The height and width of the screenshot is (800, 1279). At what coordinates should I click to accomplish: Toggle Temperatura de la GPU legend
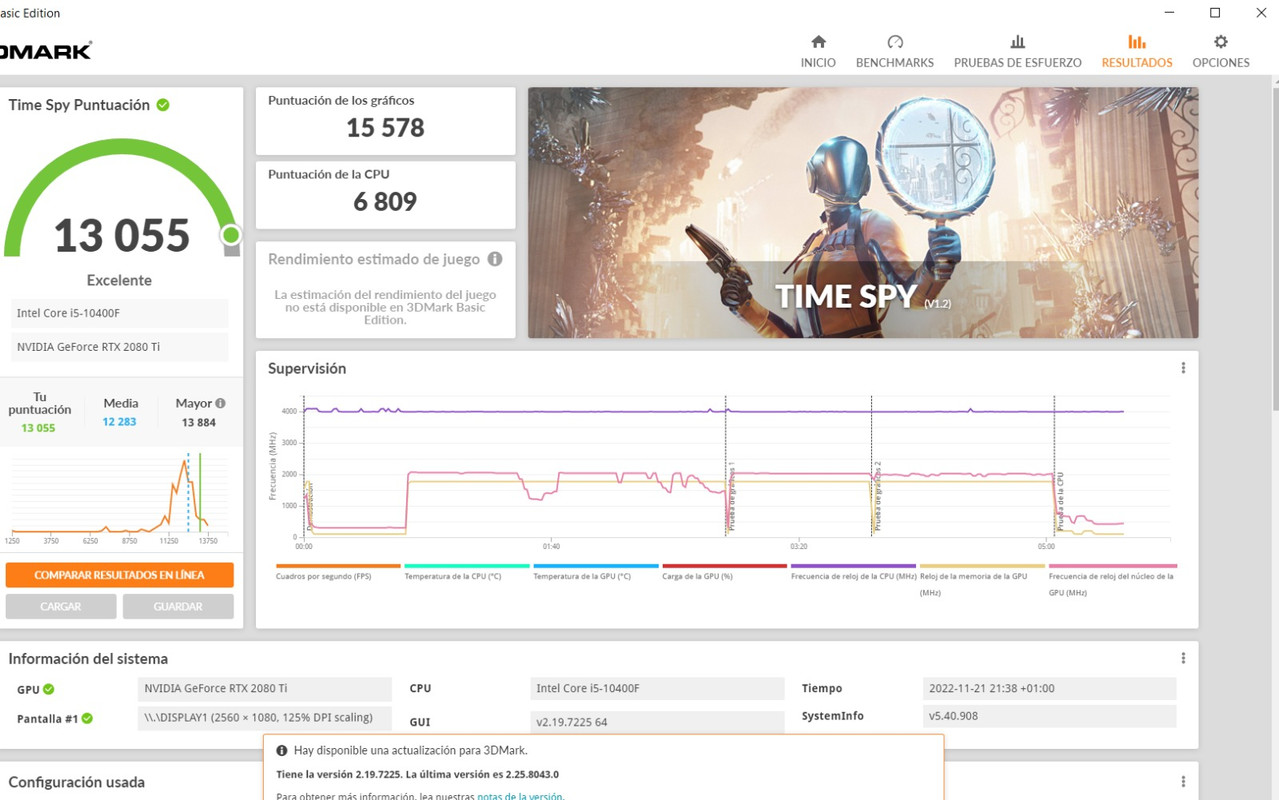[x=595, y=572]
